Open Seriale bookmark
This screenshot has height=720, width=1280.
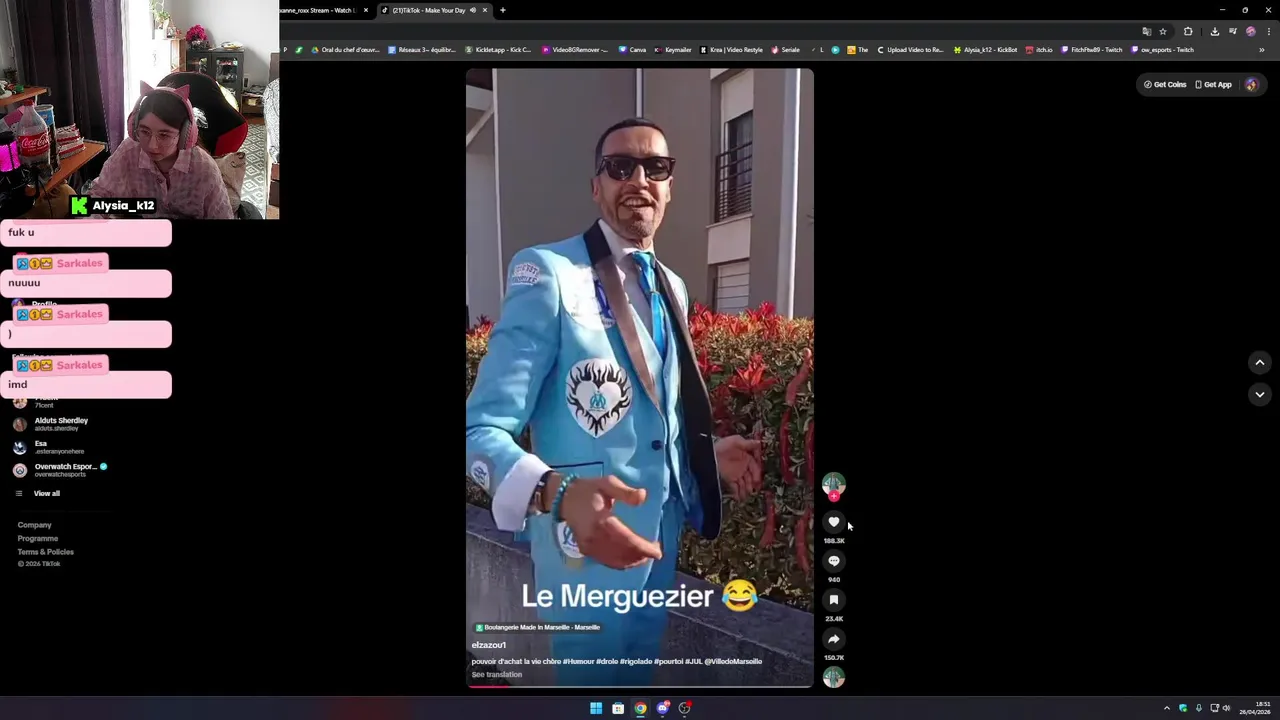pyautogui.click(x=786, y=50)
